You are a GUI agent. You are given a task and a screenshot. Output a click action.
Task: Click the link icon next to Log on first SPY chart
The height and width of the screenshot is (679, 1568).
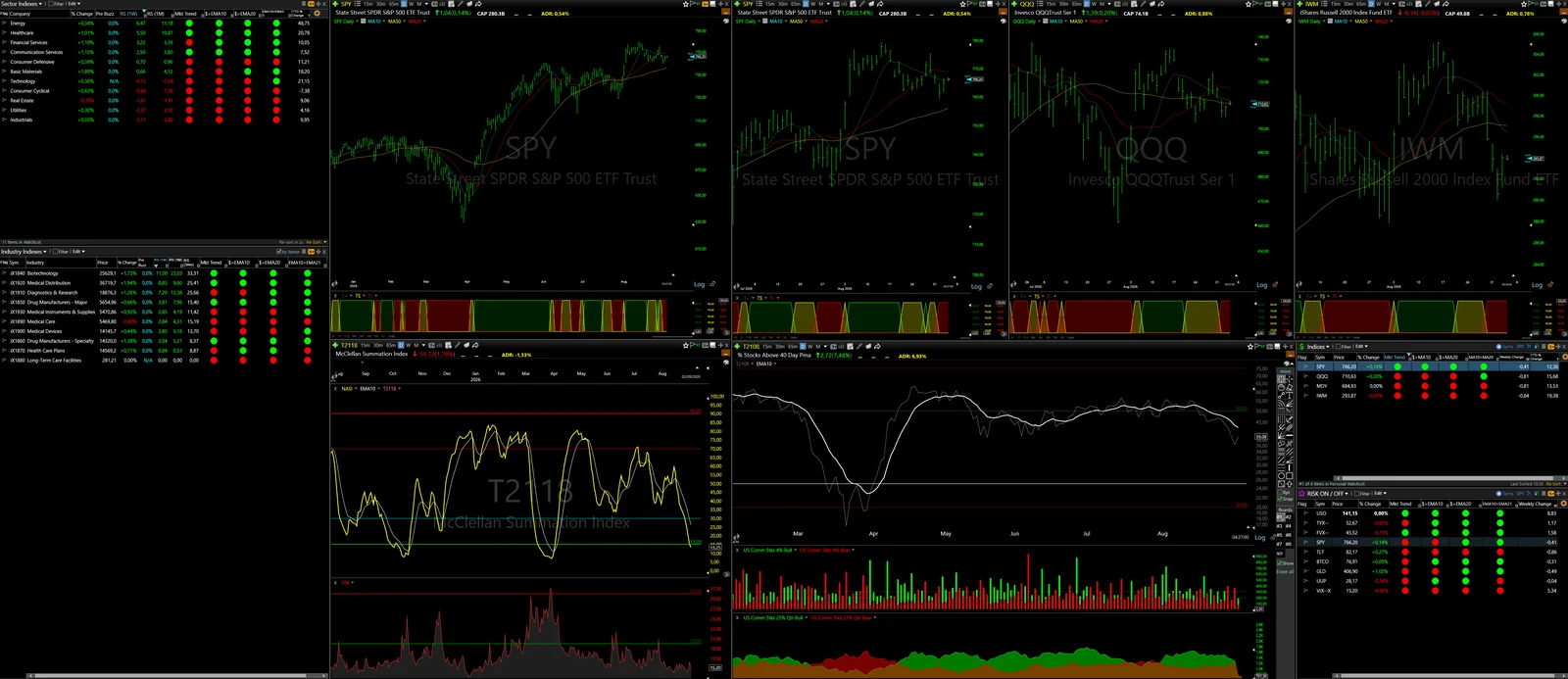[x=711, y=284]
